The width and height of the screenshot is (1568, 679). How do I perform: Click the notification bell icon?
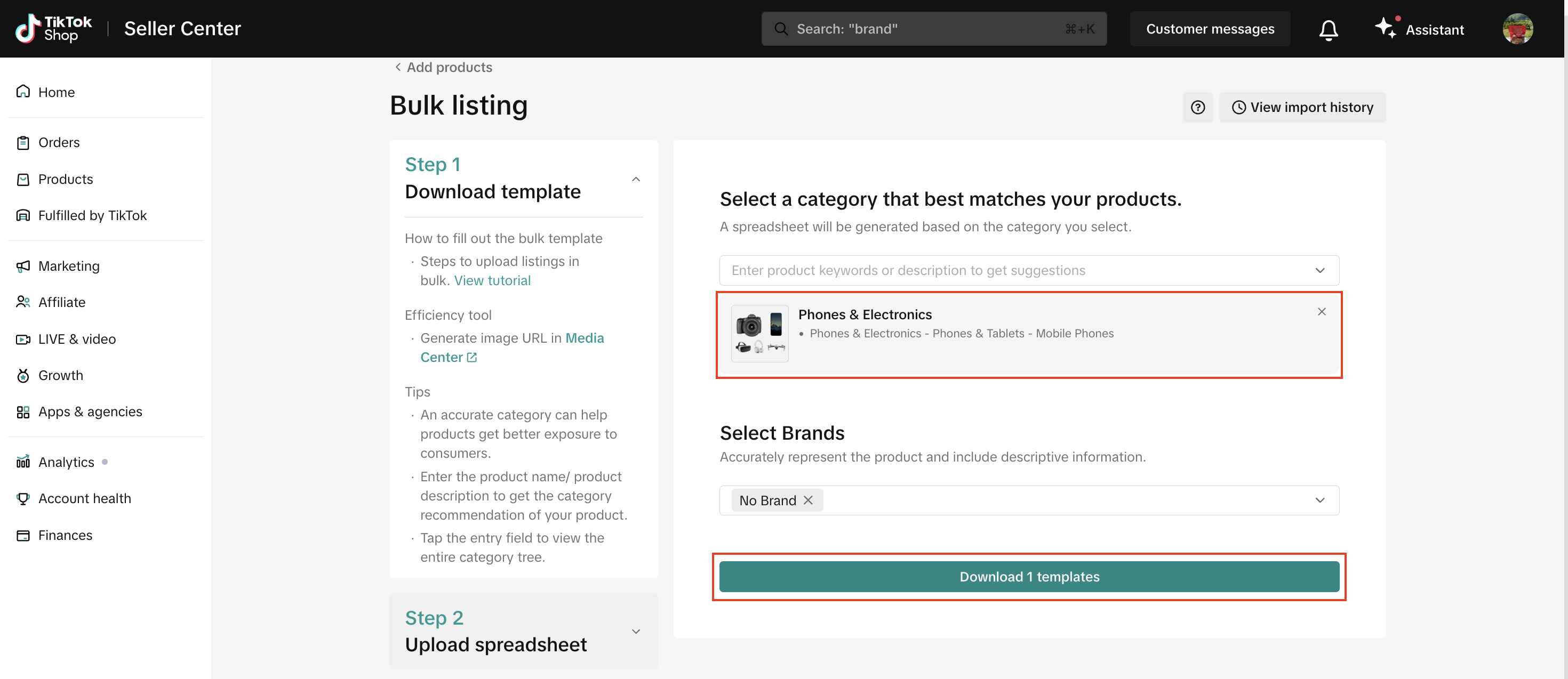1328,29
